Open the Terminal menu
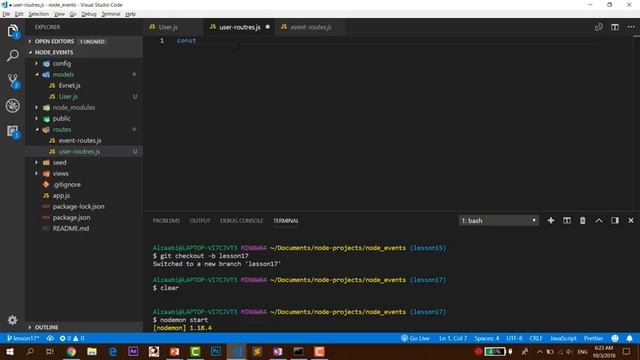The width and height of the screenshot is (640, 360). click(111, 14)
